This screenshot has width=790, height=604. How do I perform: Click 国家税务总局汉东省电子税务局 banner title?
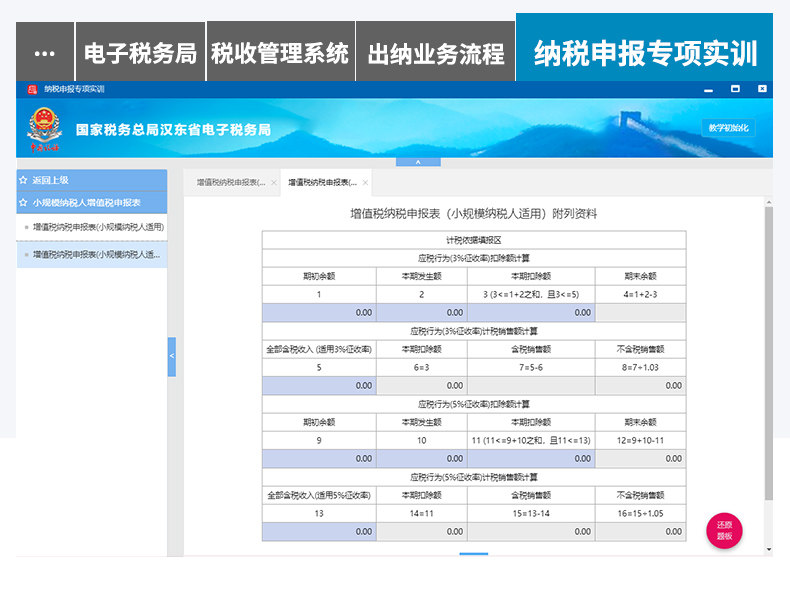[x=173, y=130]
